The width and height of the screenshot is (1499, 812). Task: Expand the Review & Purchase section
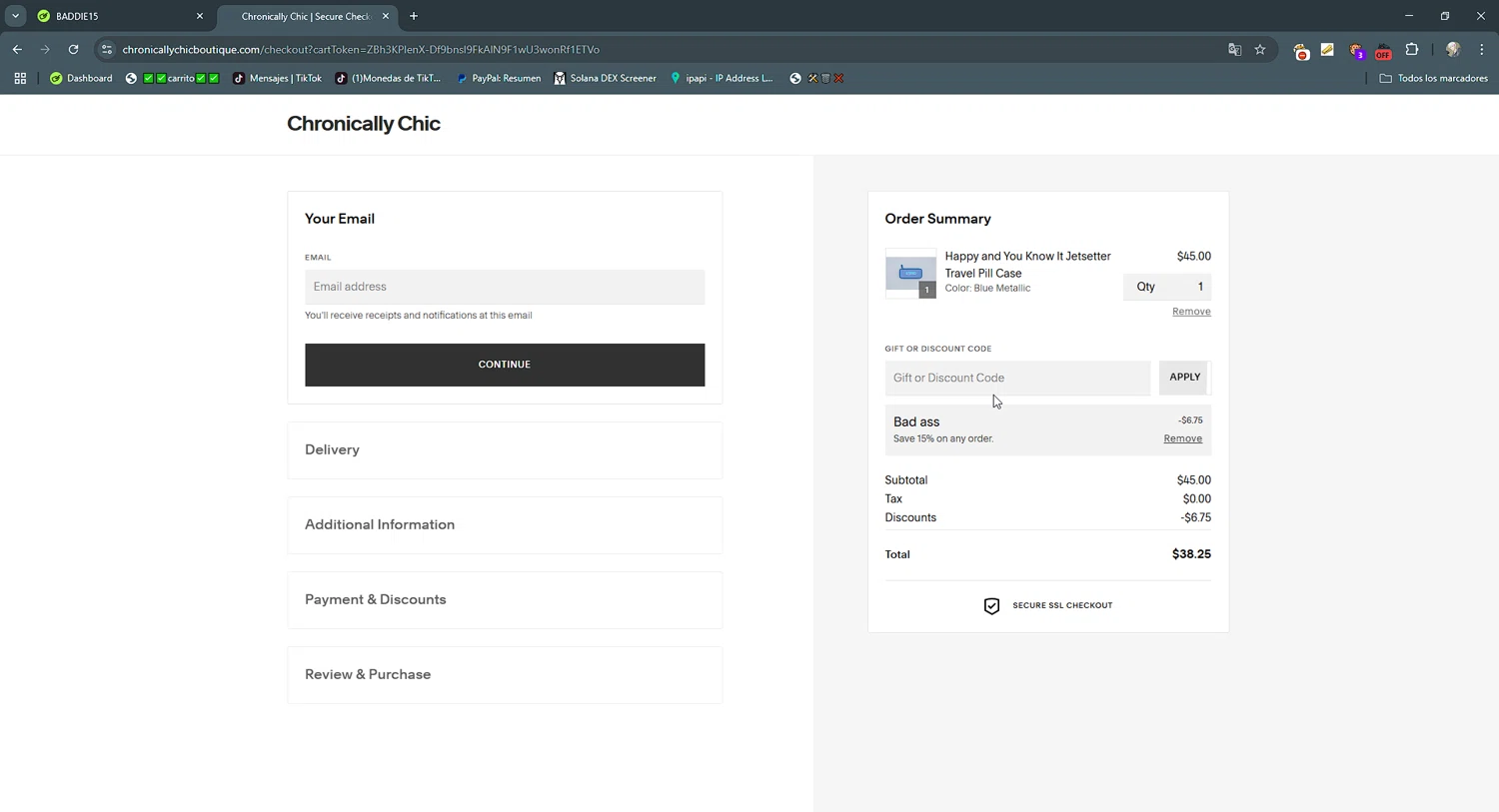505,675
